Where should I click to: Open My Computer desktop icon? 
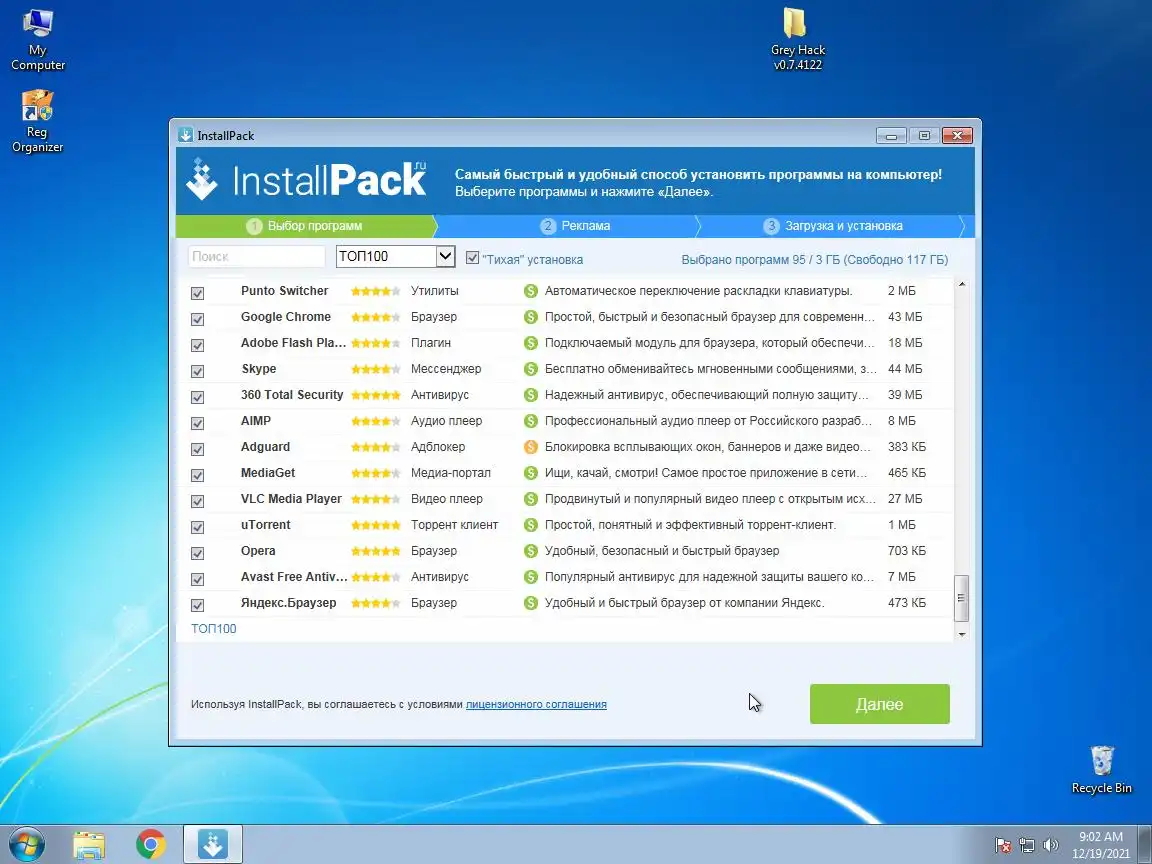click(x=37, y=40)
